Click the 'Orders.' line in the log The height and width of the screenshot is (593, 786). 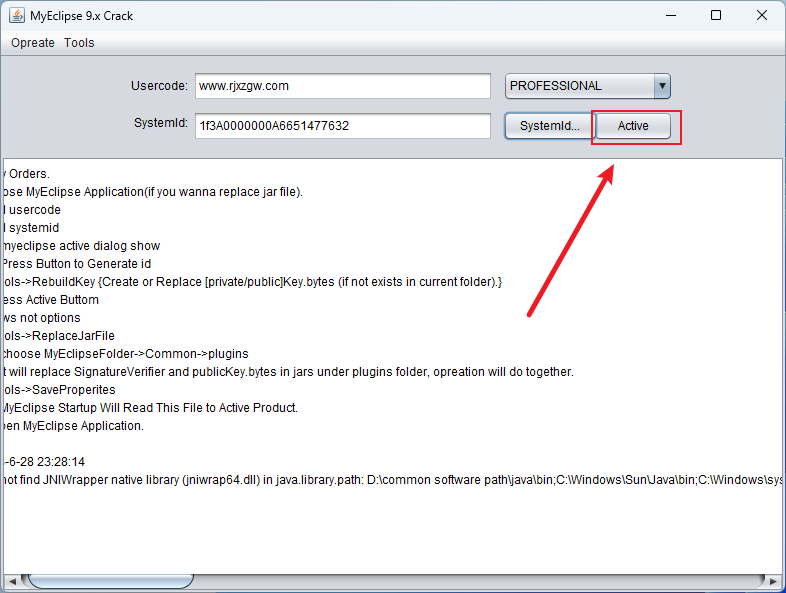pos(27,174)
